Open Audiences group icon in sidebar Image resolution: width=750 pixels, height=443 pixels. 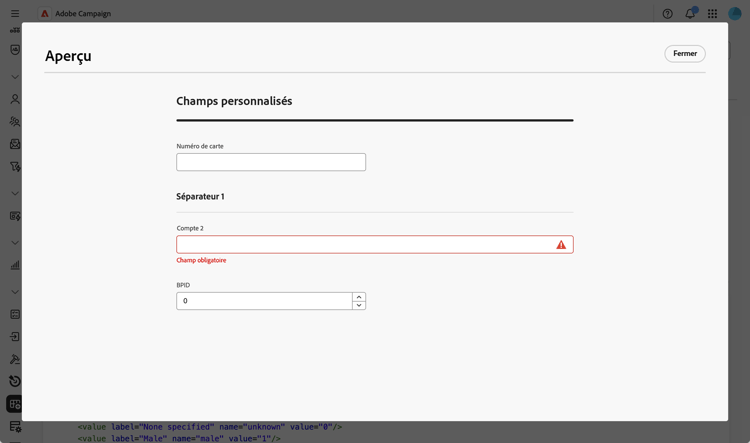[x=15, y=122]
